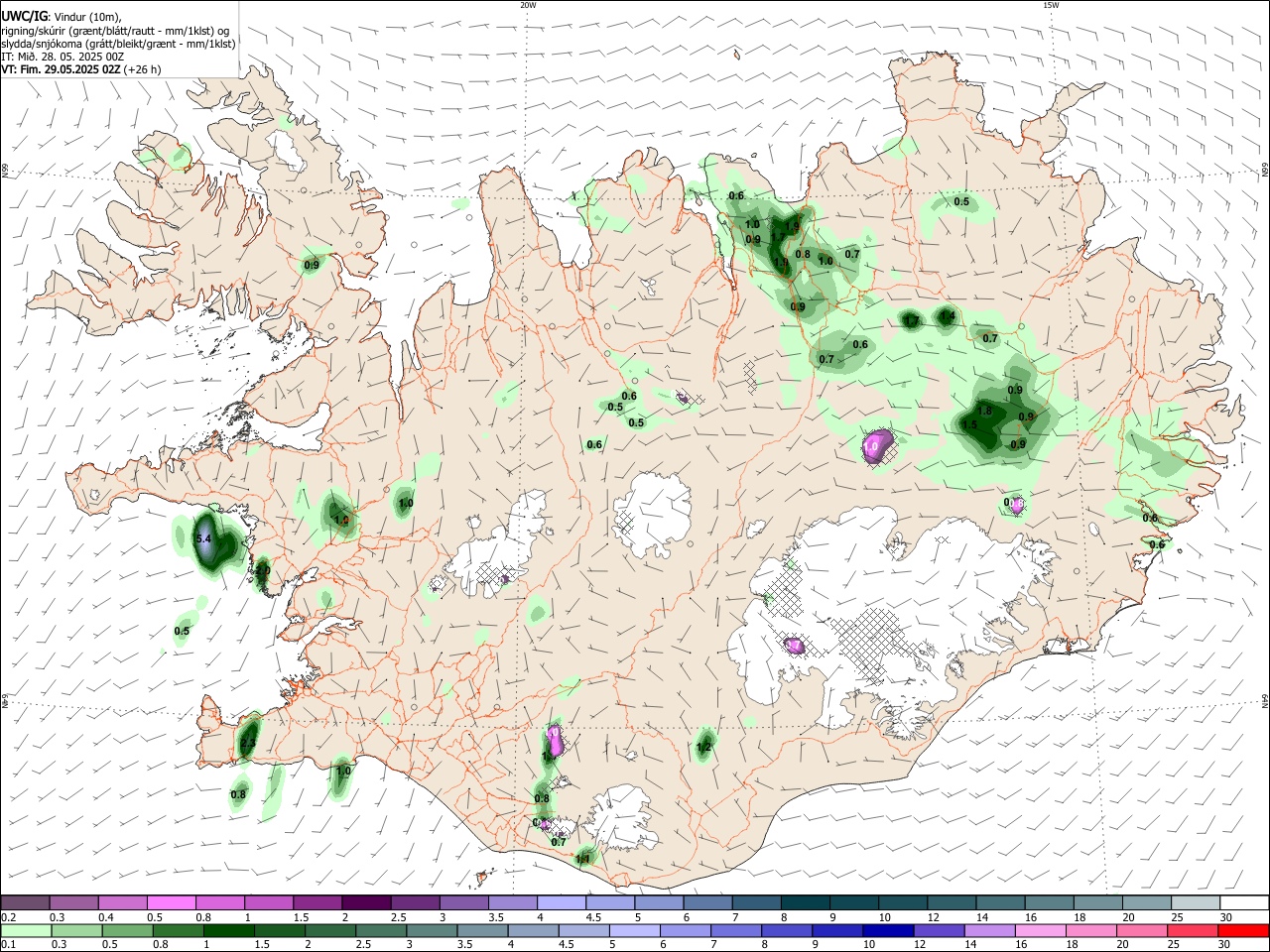Click the Mýrdalsjökull glacier near the south coast
Viewport: 1270px width, 952px height.
620,817
